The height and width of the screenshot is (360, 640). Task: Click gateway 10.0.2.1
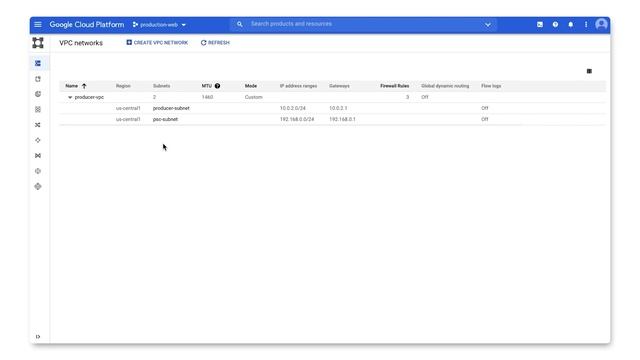(338, 108)
